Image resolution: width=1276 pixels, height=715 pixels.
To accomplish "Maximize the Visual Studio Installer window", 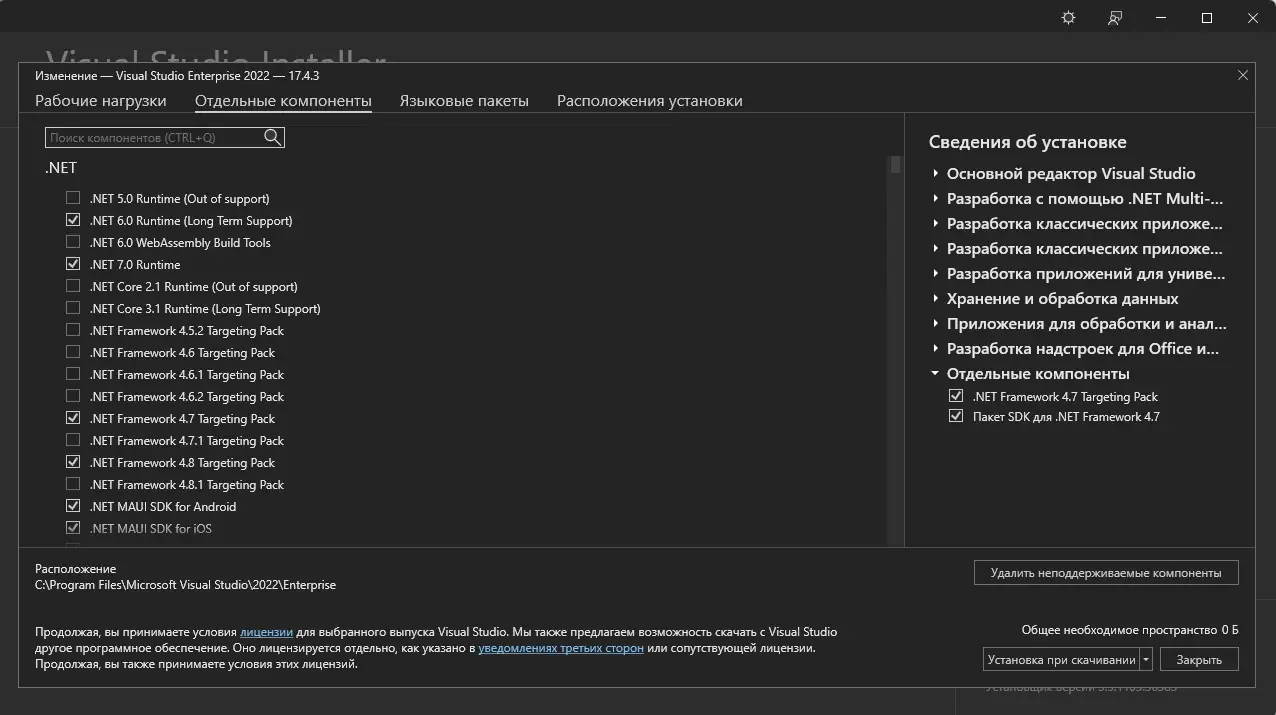I will pyautogui.click(x=1207, y=18).
